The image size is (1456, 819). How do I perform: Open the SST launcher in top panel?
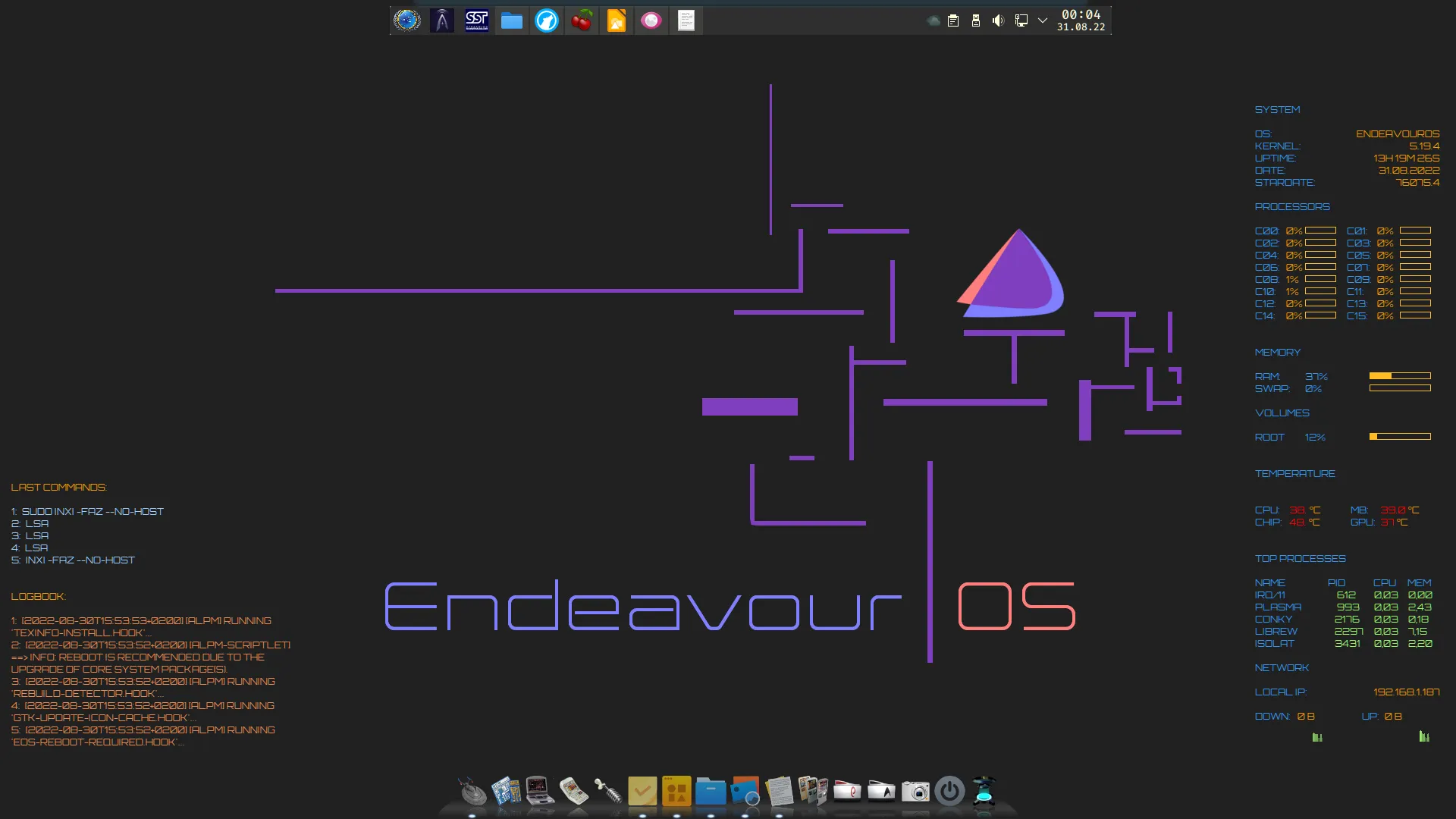476,20
